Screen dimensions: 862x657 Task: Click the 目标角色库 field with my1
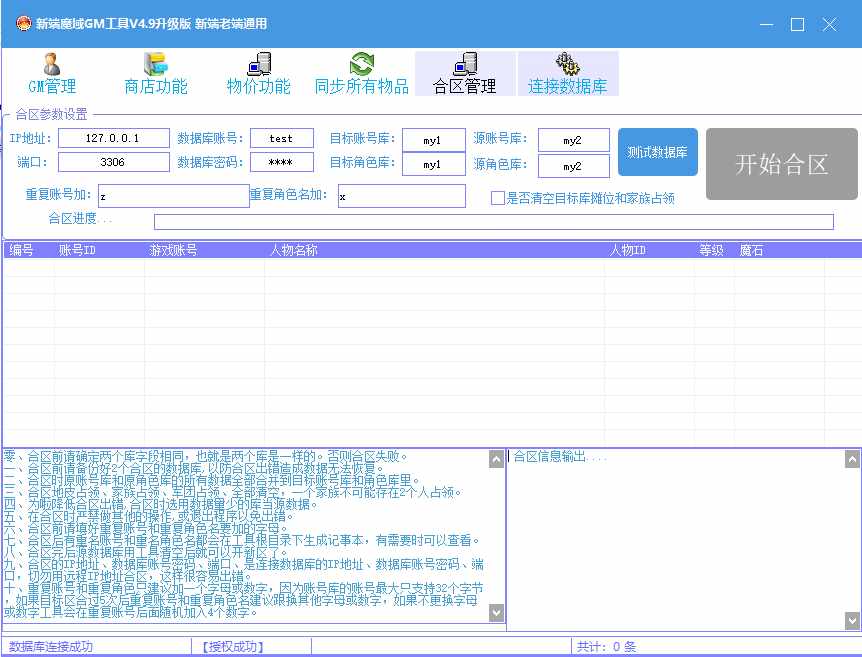click(x=434, y=164)
